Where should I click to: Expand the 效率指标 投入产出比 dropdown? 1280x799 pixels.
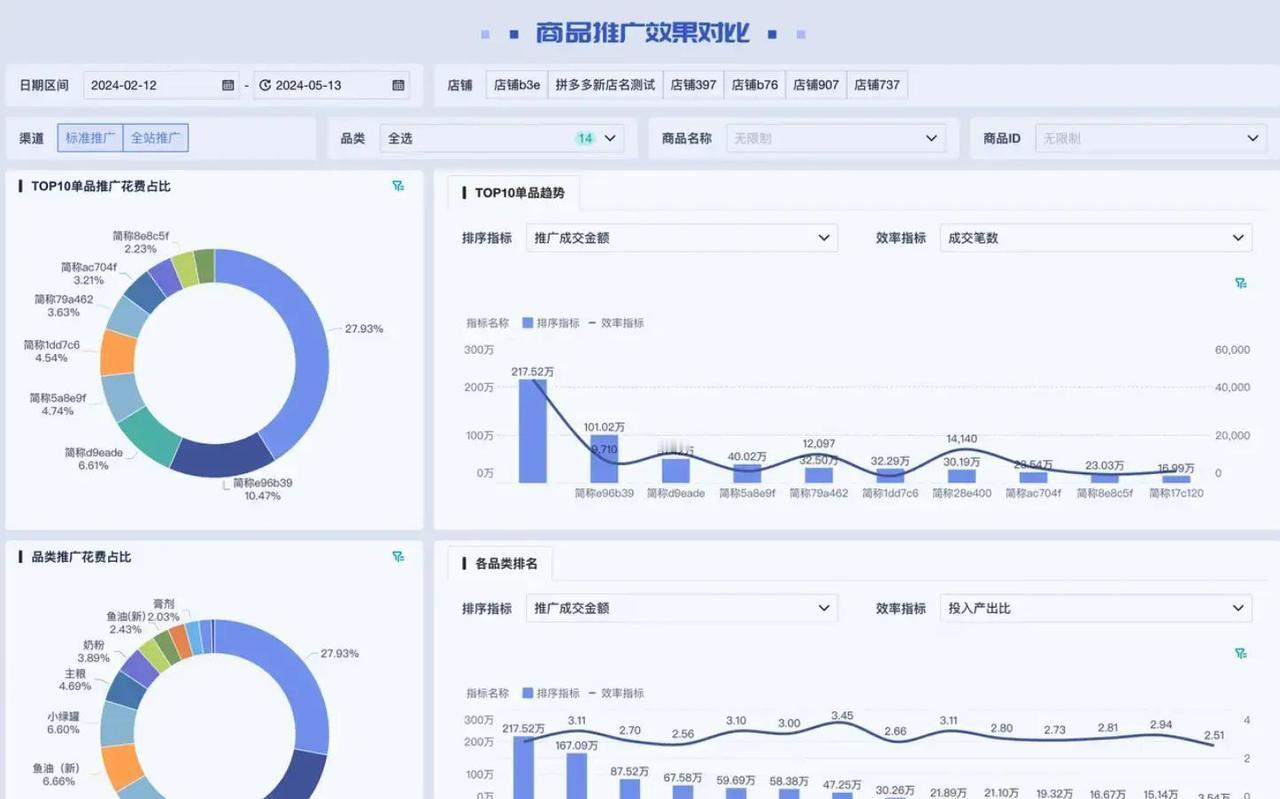pyautogui.click(x=1096, y=608)
